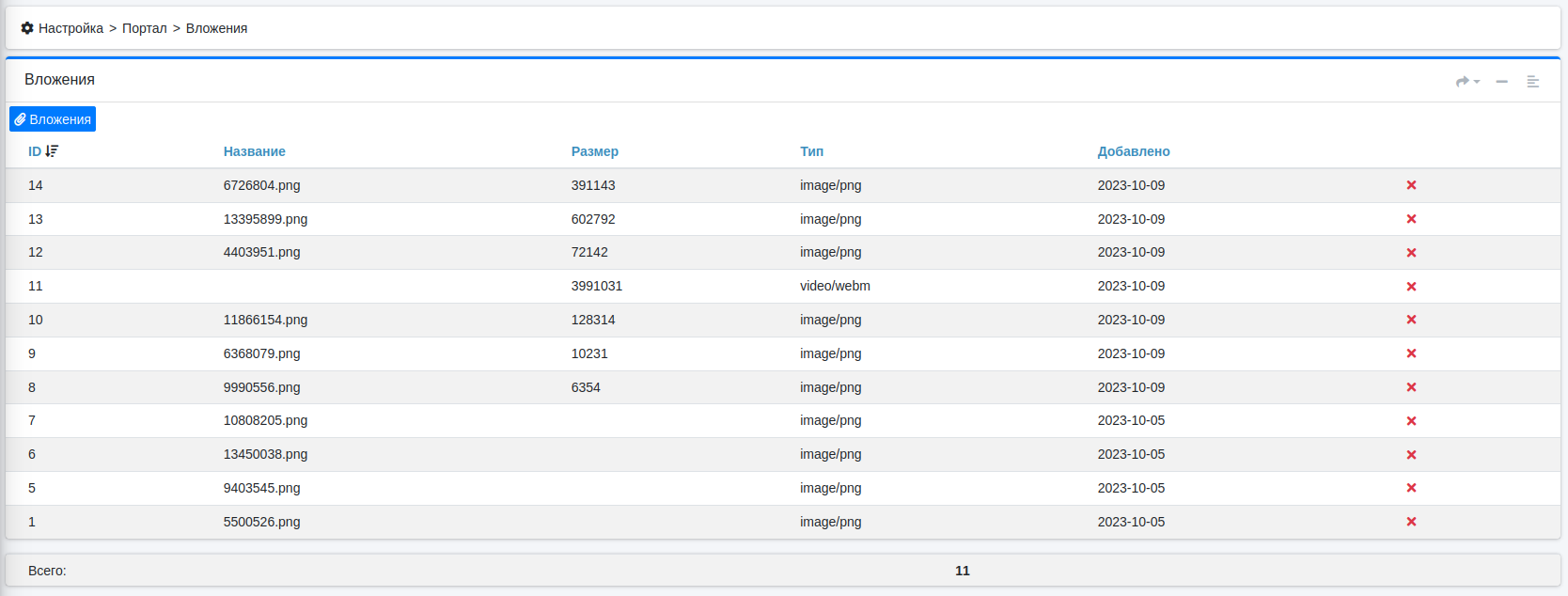Viewport: 1568px width, 596px height.
Task: Click the gear icon in breadcrumb
Action: [x=27, y=28]
